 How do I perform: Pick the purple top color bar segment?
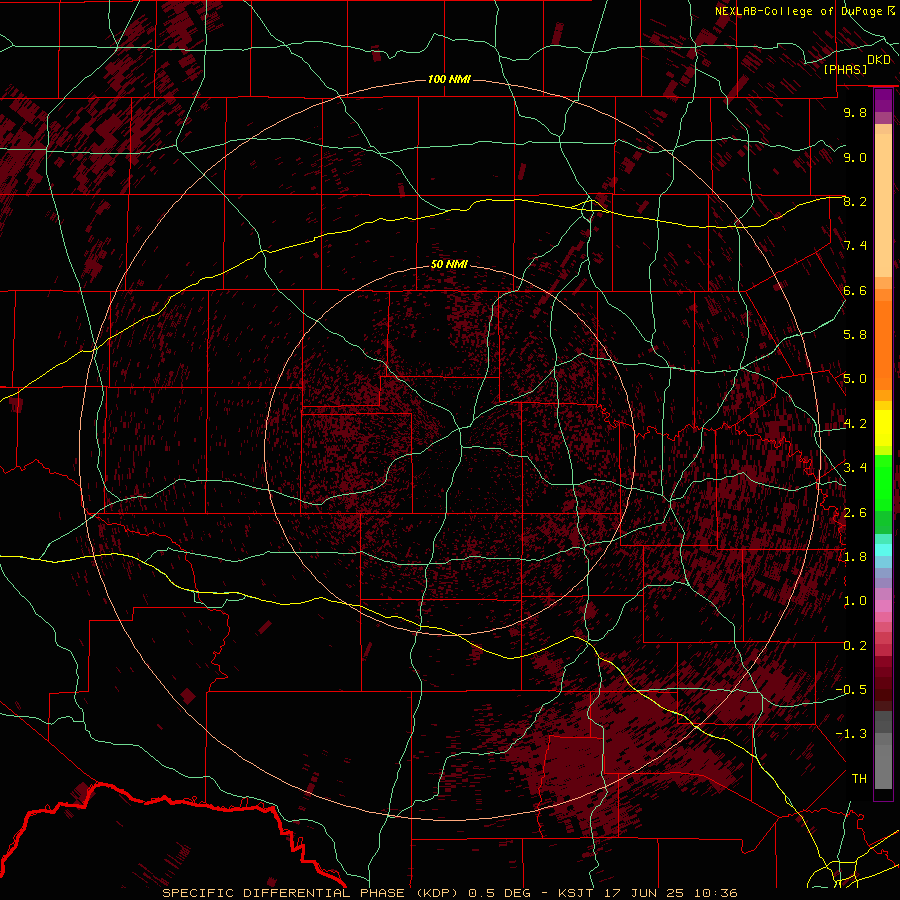pos(883,100)
